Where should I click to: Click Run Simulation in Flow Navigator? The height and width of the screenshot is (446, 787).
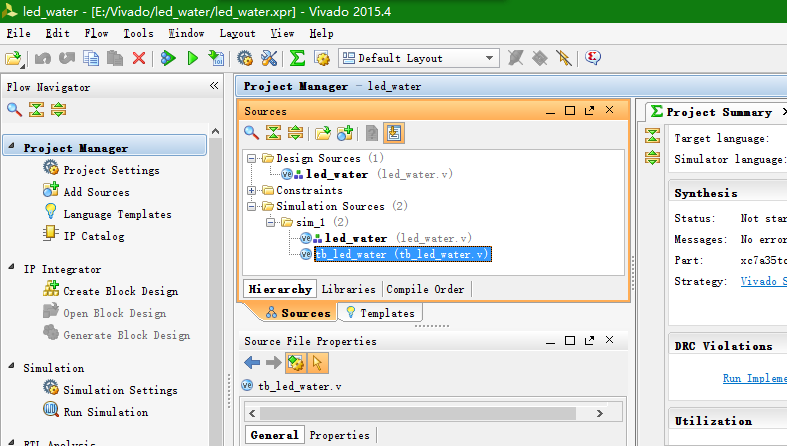pos(105,412)
